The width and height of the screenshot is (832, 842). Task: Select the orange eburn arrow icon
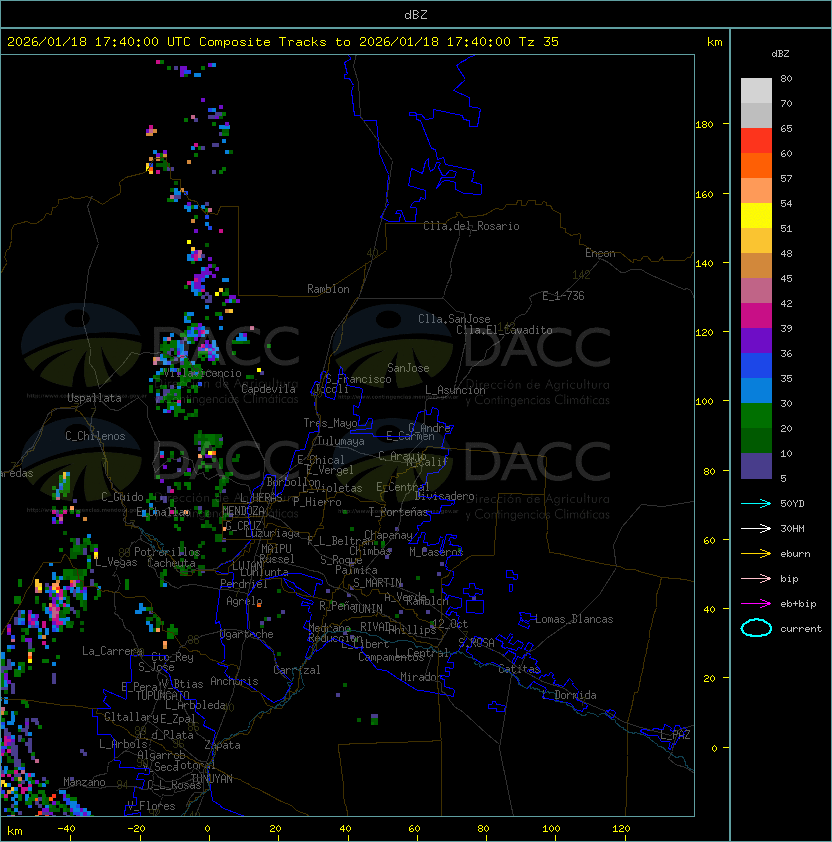pos(756,553)
